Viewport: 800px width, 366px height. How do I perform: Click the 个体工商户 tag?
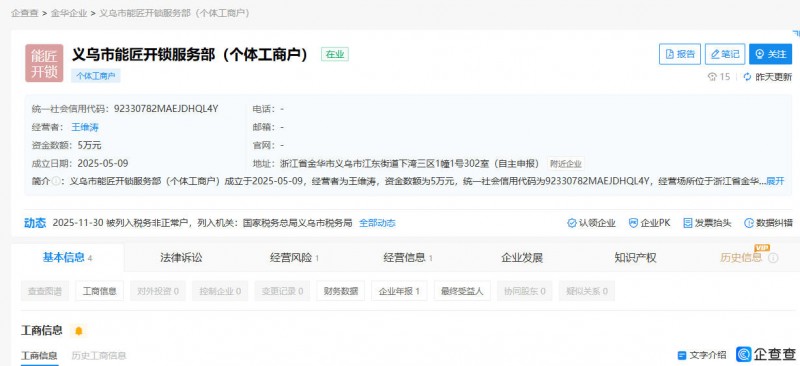95,76
